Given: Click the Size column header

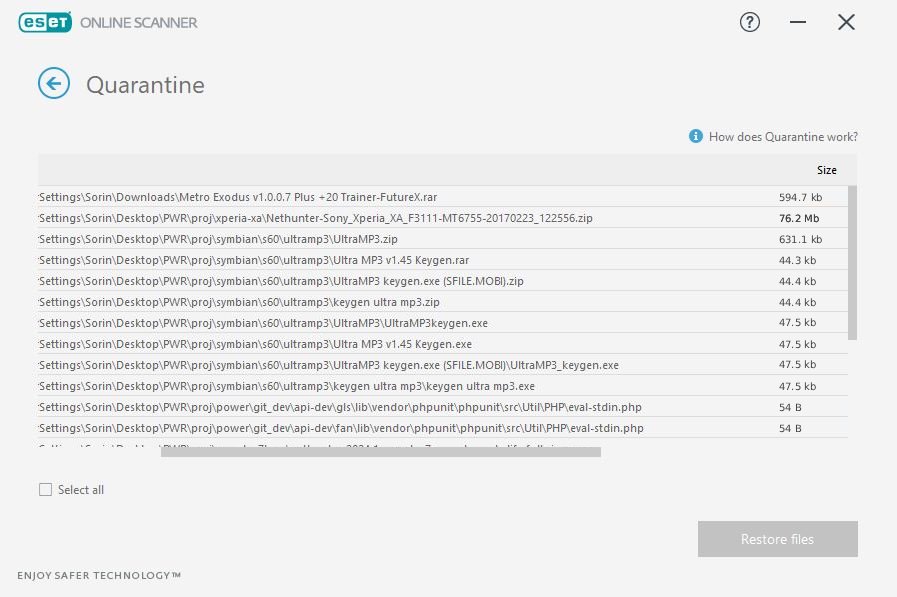Looking at the screenshot, I should (827, 170).
